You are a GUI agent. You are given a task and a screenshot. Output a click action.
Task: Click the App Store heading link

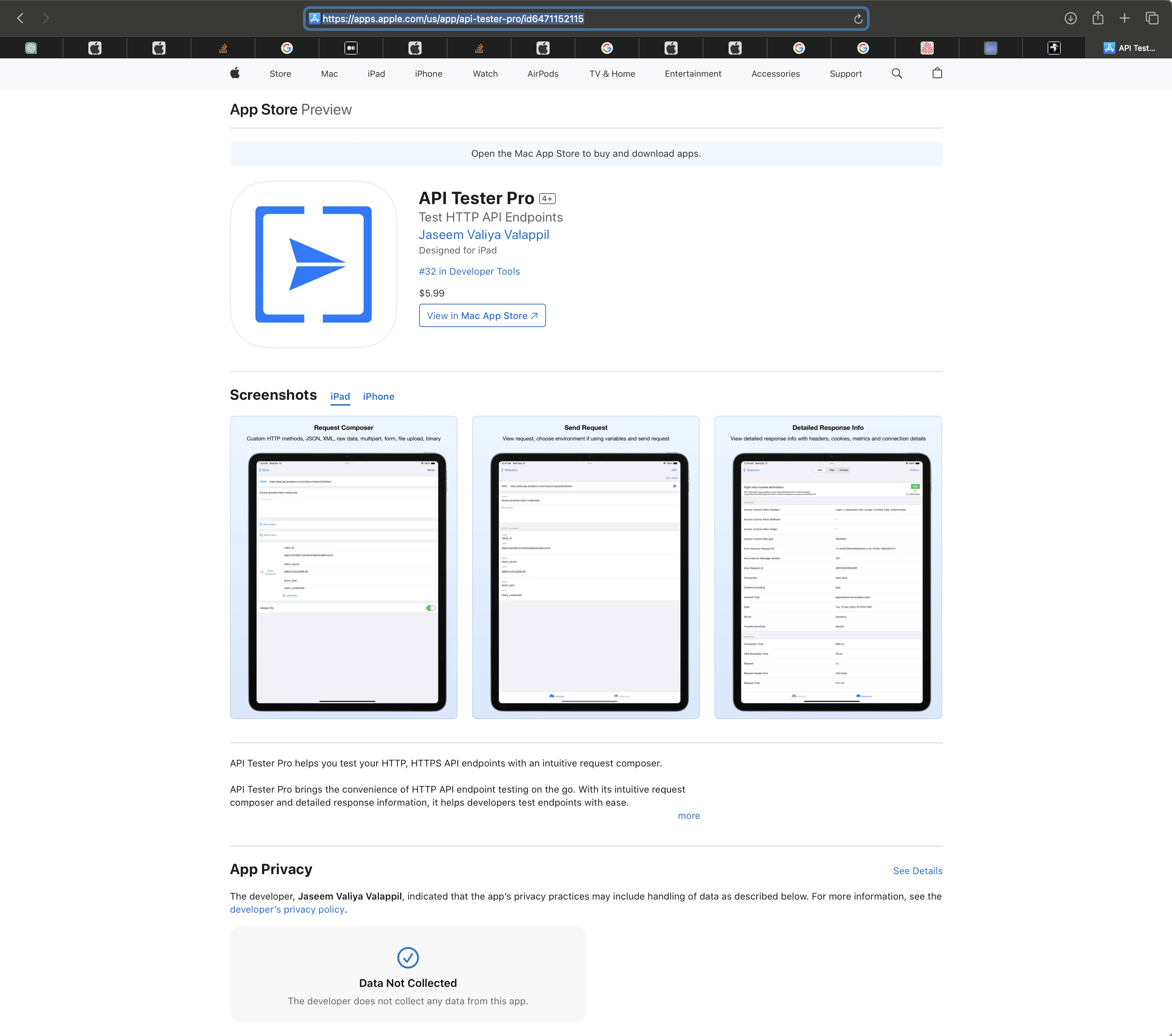(264, 109)
